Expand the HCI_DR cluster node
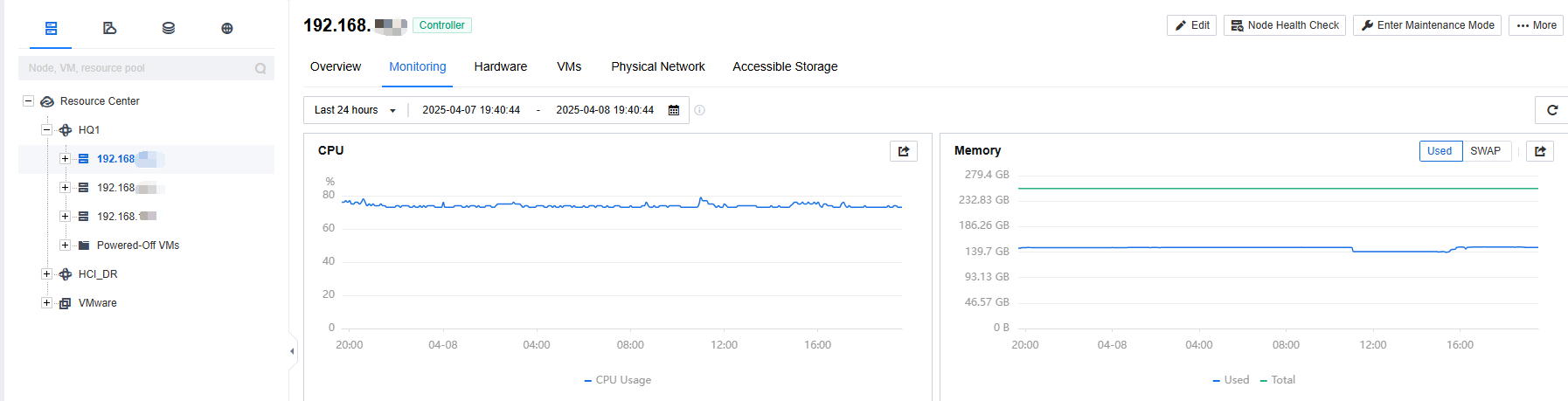This screenshot has height=401, width=1568. (x=46, y=274)
